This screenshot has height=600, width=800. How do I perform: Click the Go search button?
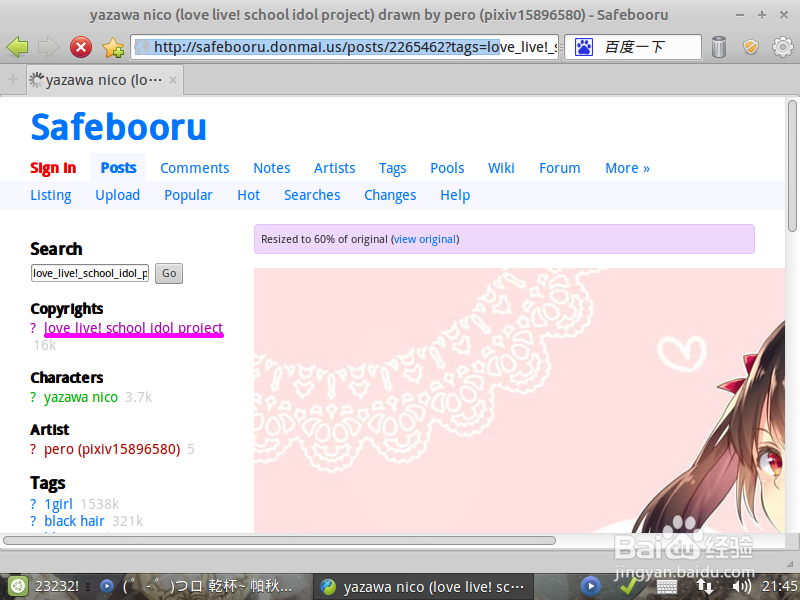(169, 273)
